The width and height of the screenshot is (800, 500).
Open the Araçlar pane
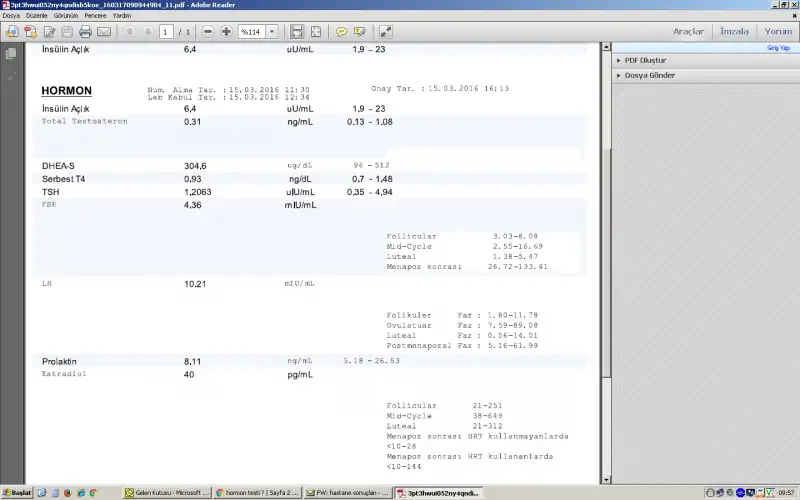pos(688,32)
